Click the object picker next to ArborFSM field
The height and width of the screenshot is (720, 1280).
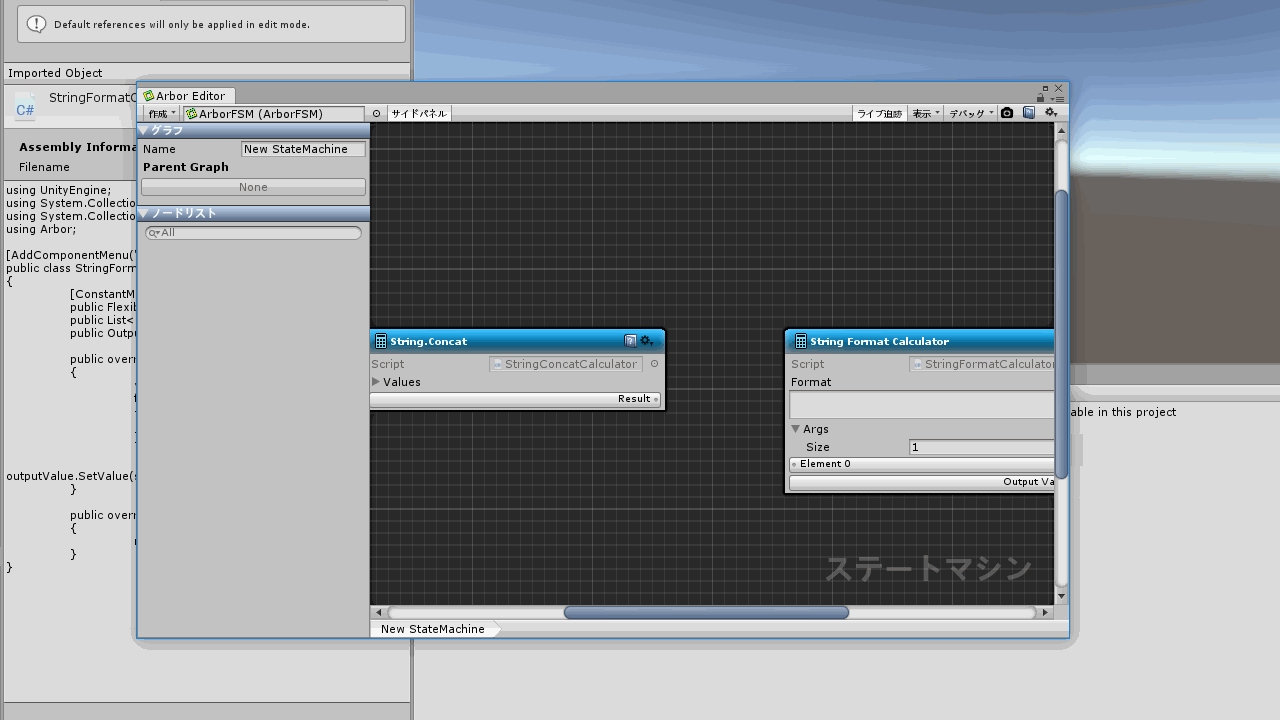click(x=377, y=114)
